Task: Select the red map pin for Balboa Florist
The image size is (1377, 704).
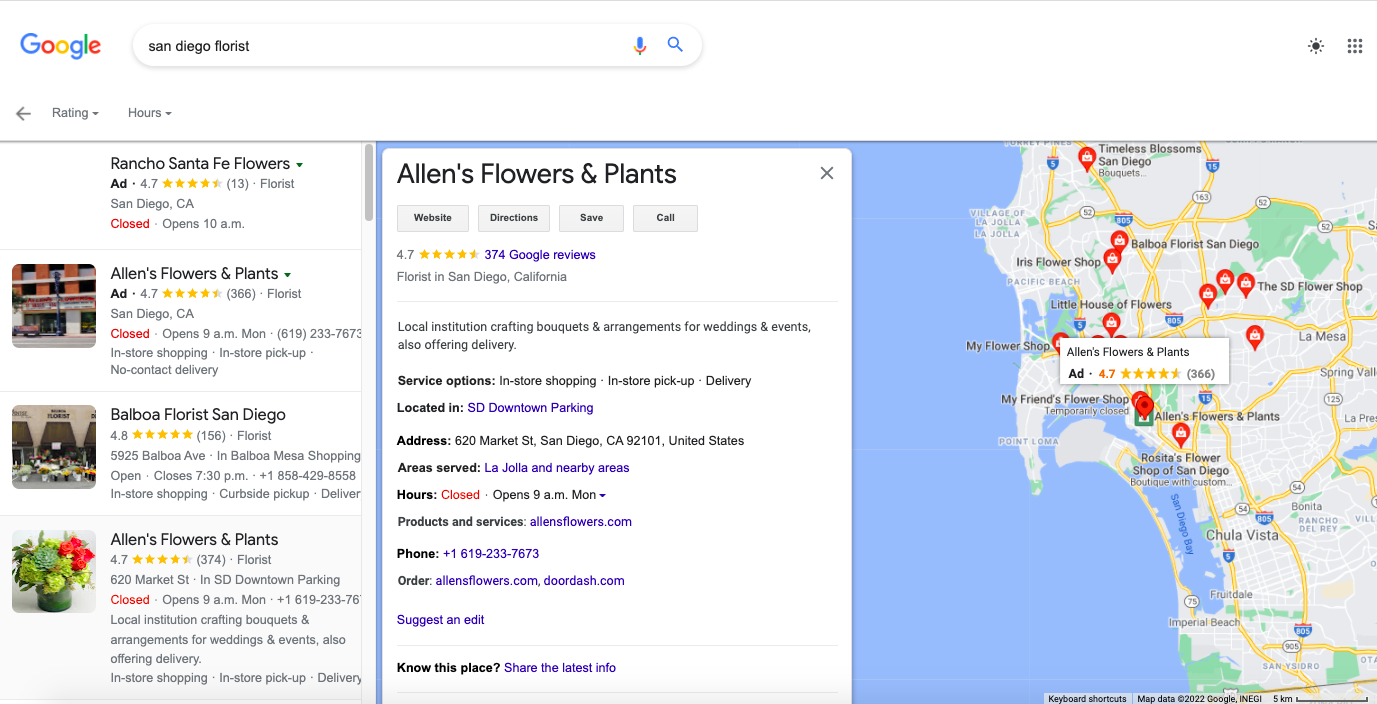Action: [x=1118, y=240]
